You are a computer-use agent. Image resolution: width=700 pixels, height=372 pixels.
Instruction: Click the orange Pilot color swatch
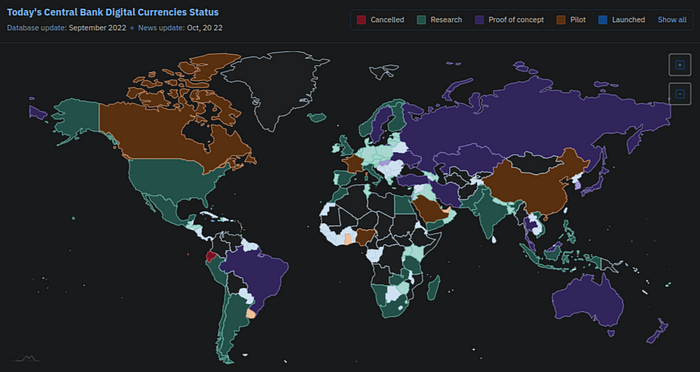point(561,20)
